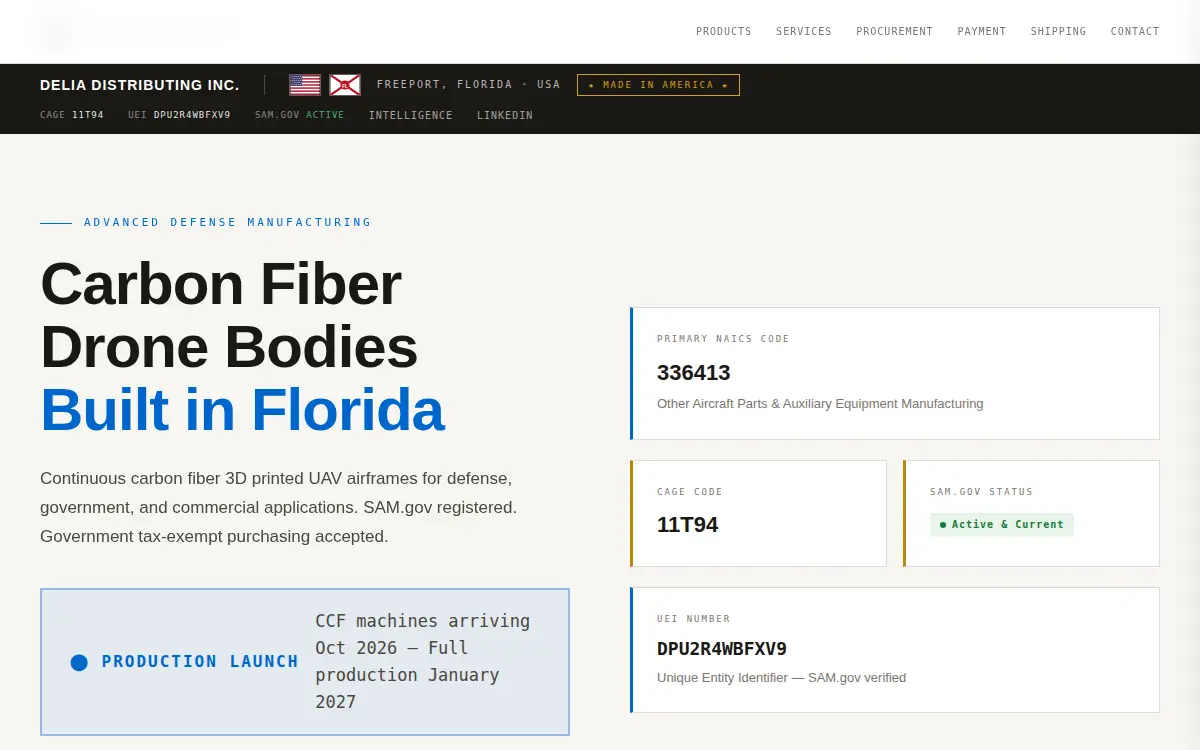
Task: Click Unique Entity Identifier SAM.gov verified text
Action: coord(781,678)
